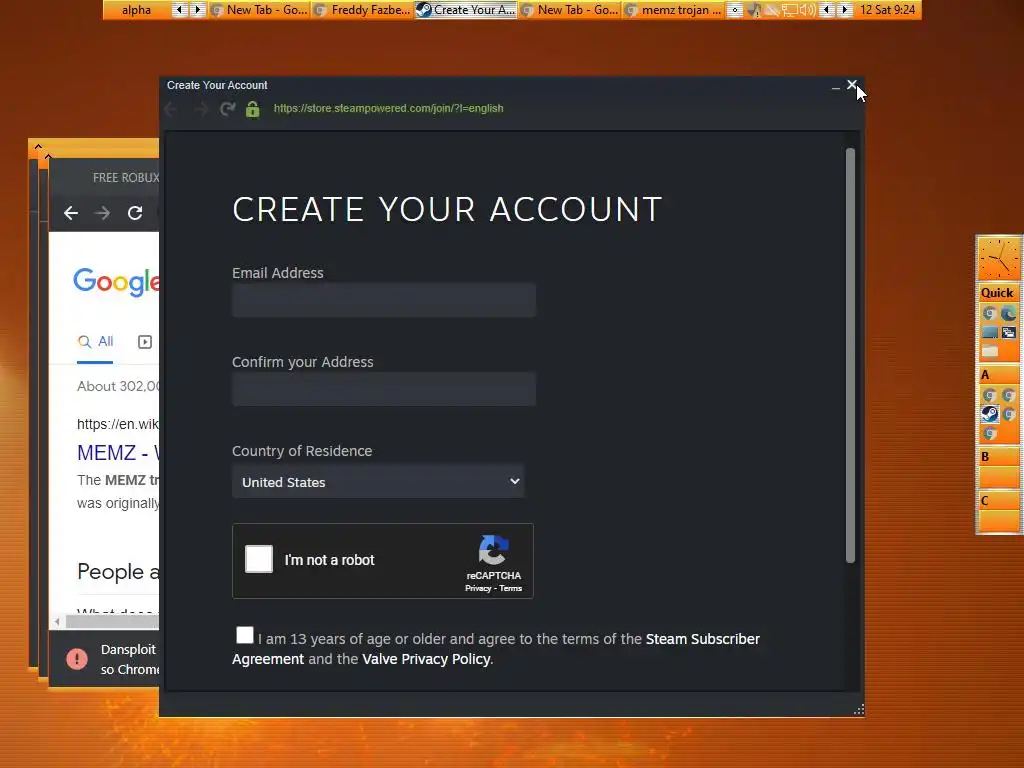Screen dimensions: 1024x768
Task: Click the Google logo in Chrome window
Action: pos(116,282)
